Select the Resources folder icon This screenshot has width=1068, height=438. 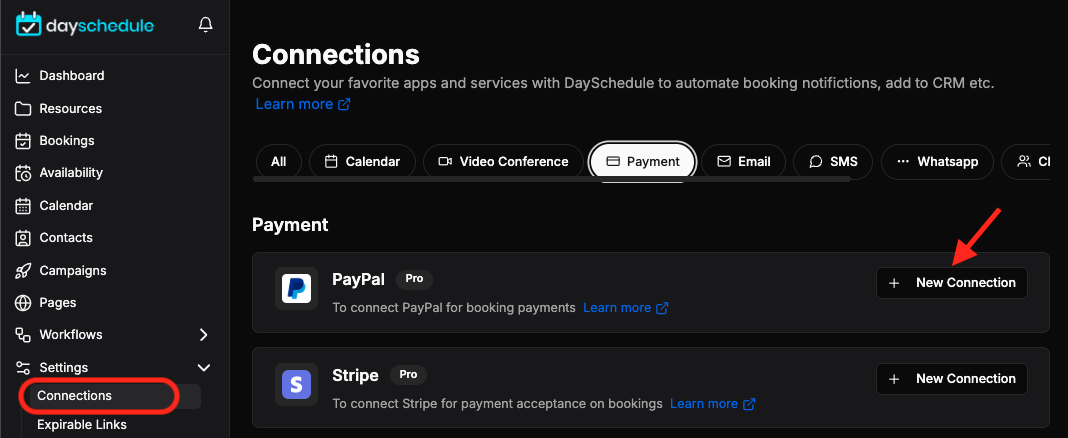23,108
